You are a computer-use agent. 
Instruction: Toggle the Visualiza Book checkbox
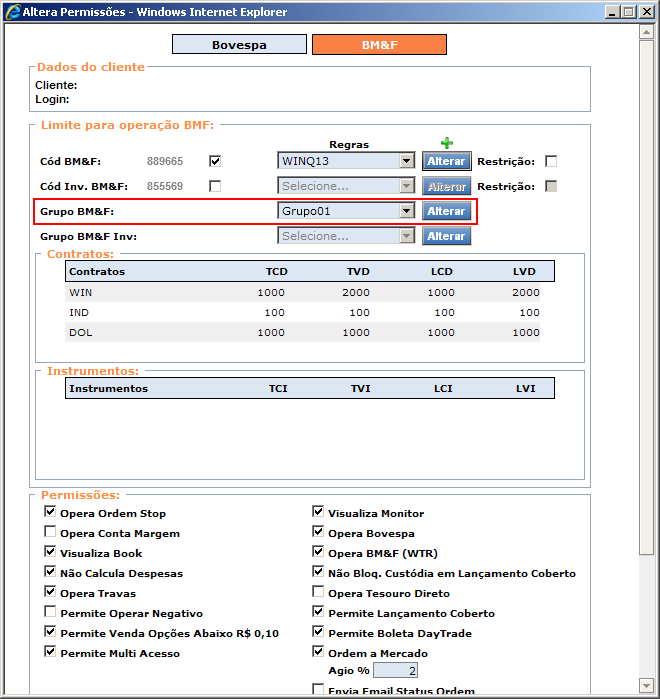coord(50,551)
